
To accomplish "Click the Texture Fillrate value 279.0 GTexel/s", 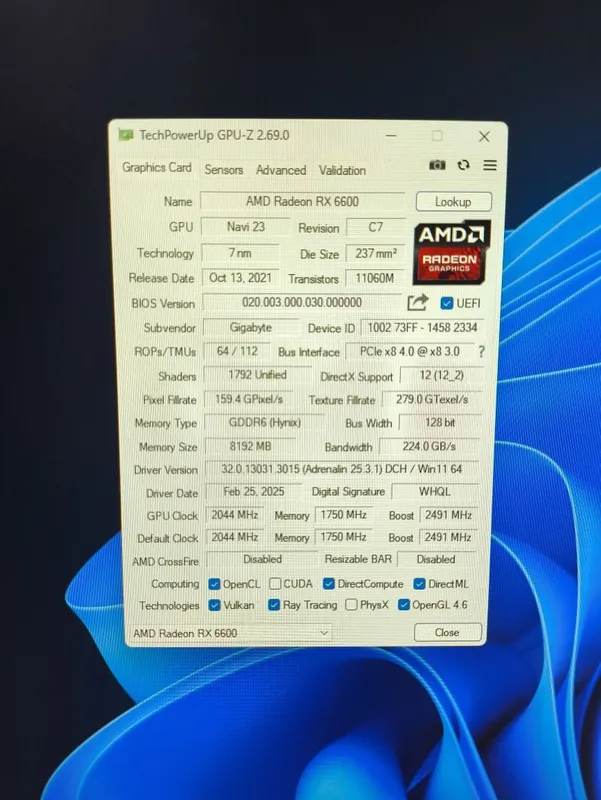I will 432,399.
